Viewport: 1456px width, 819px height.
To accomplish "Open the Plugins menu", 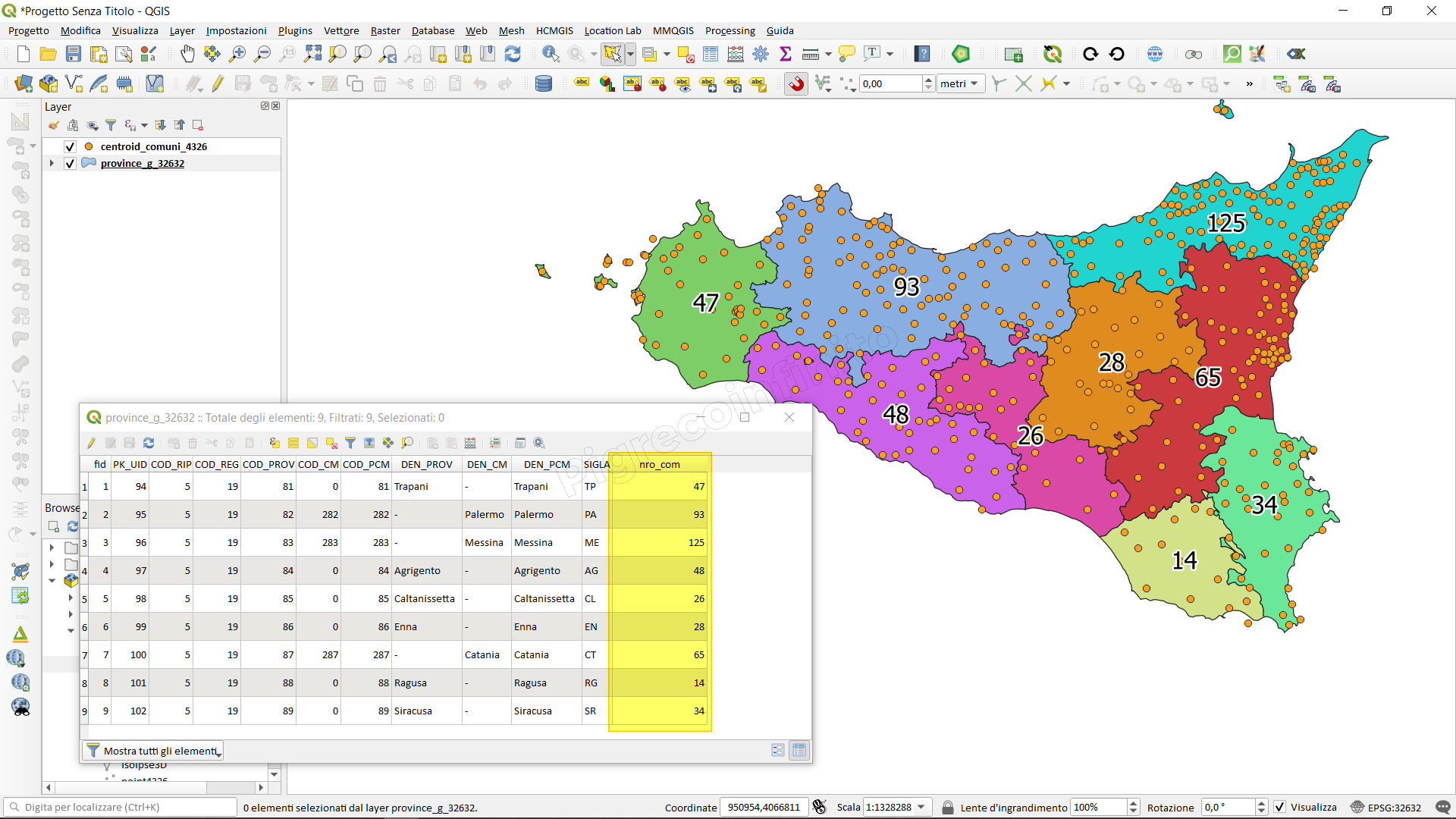I will tap(295, 30).
